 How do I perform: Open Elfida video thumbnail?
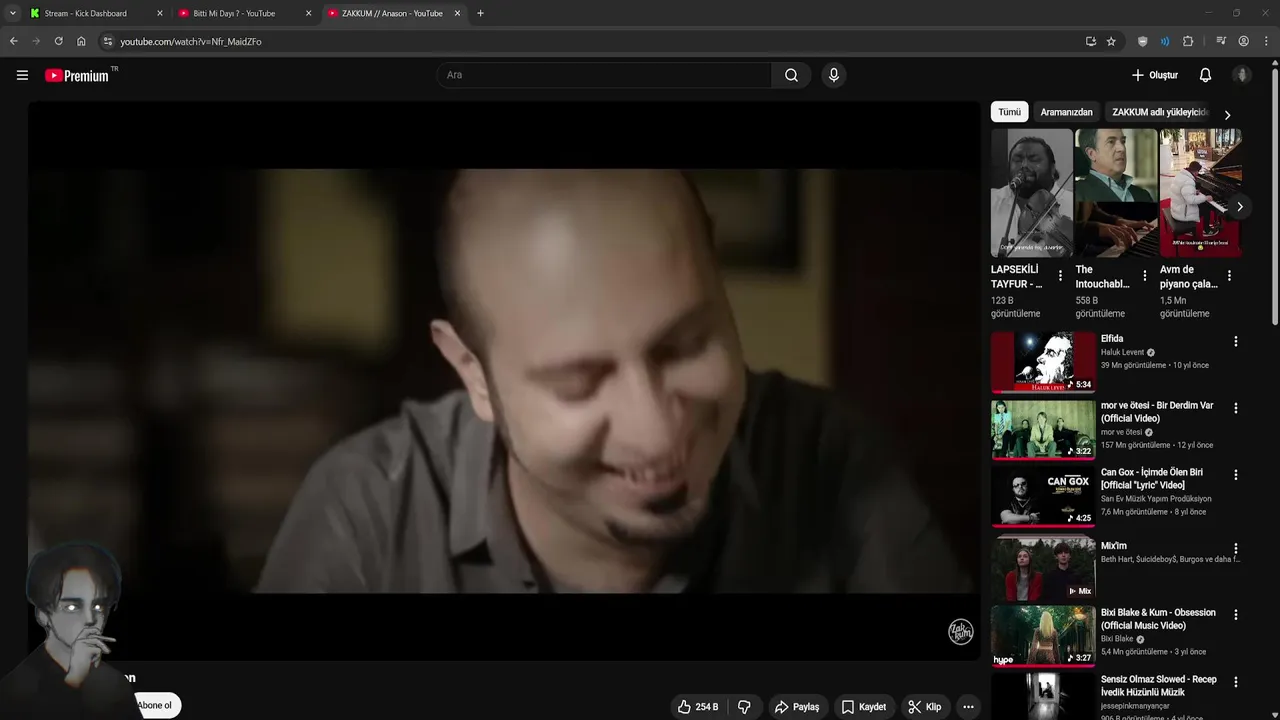click(1043, 362)
